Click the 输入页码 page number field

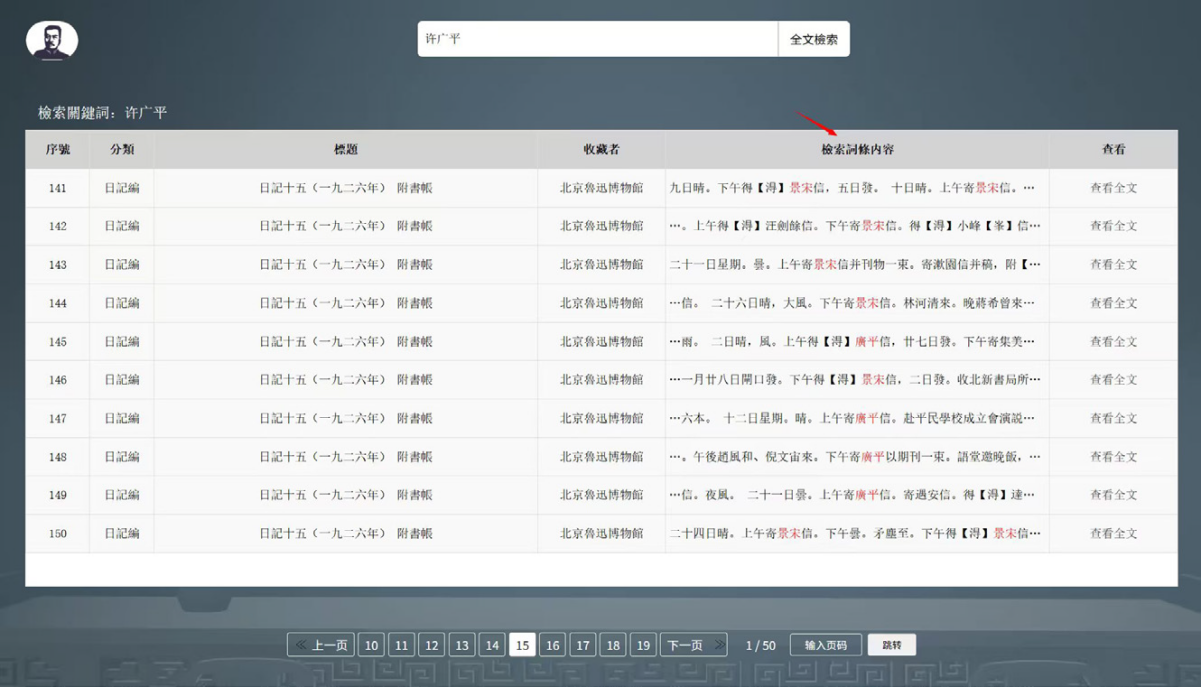(825, 645)
